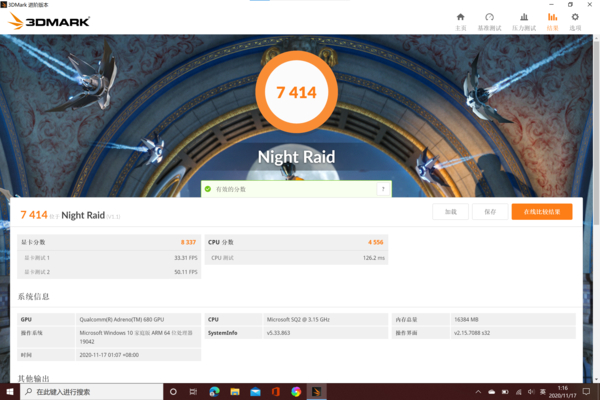This screenshot has width=600, height=400.
Task: Open the Office app on taskbar
Action: pos(276,392)
